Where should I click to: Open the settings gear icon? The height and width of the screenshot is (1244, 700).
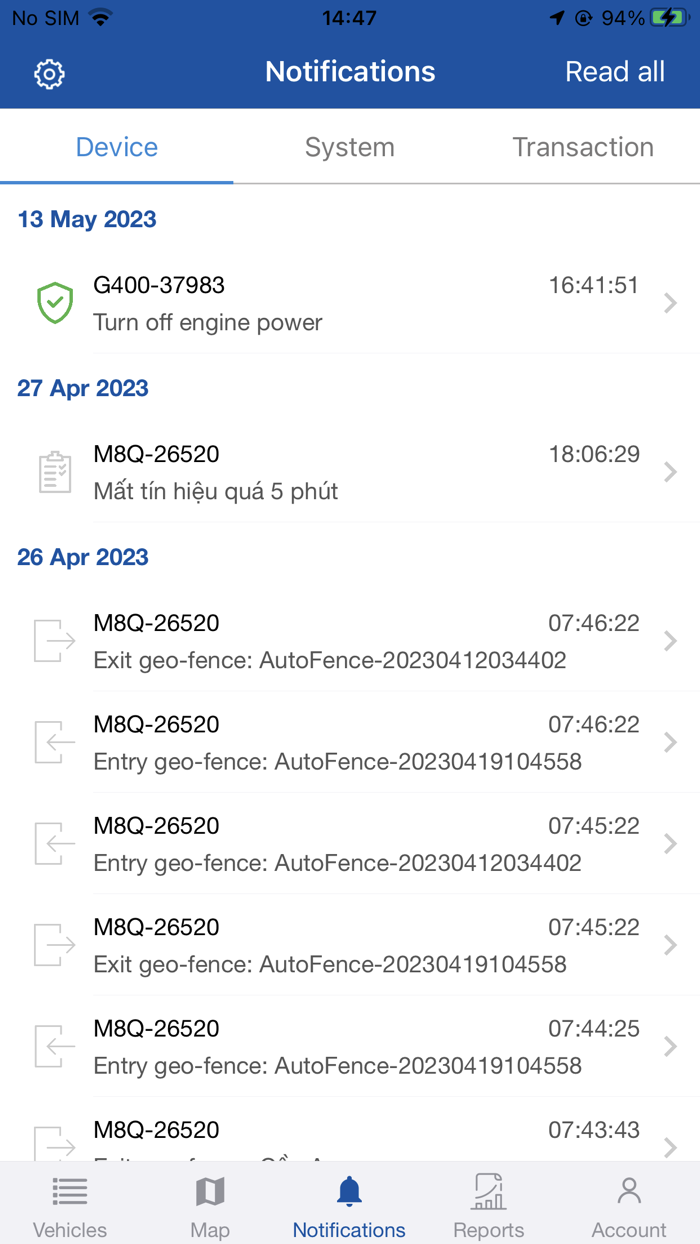[x=48, y=73]
